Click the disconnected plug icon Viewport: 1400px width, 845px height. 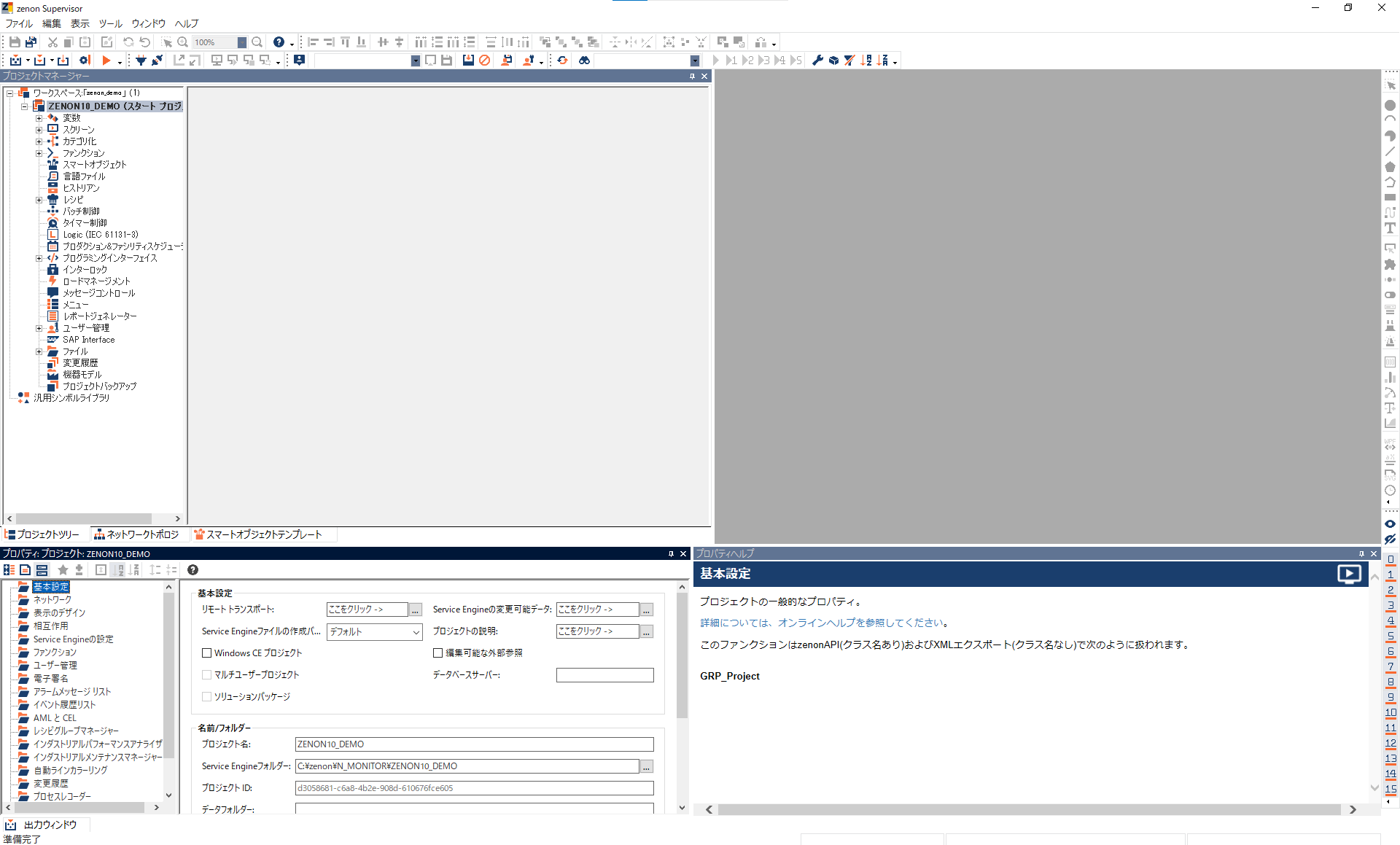point(157,61)
